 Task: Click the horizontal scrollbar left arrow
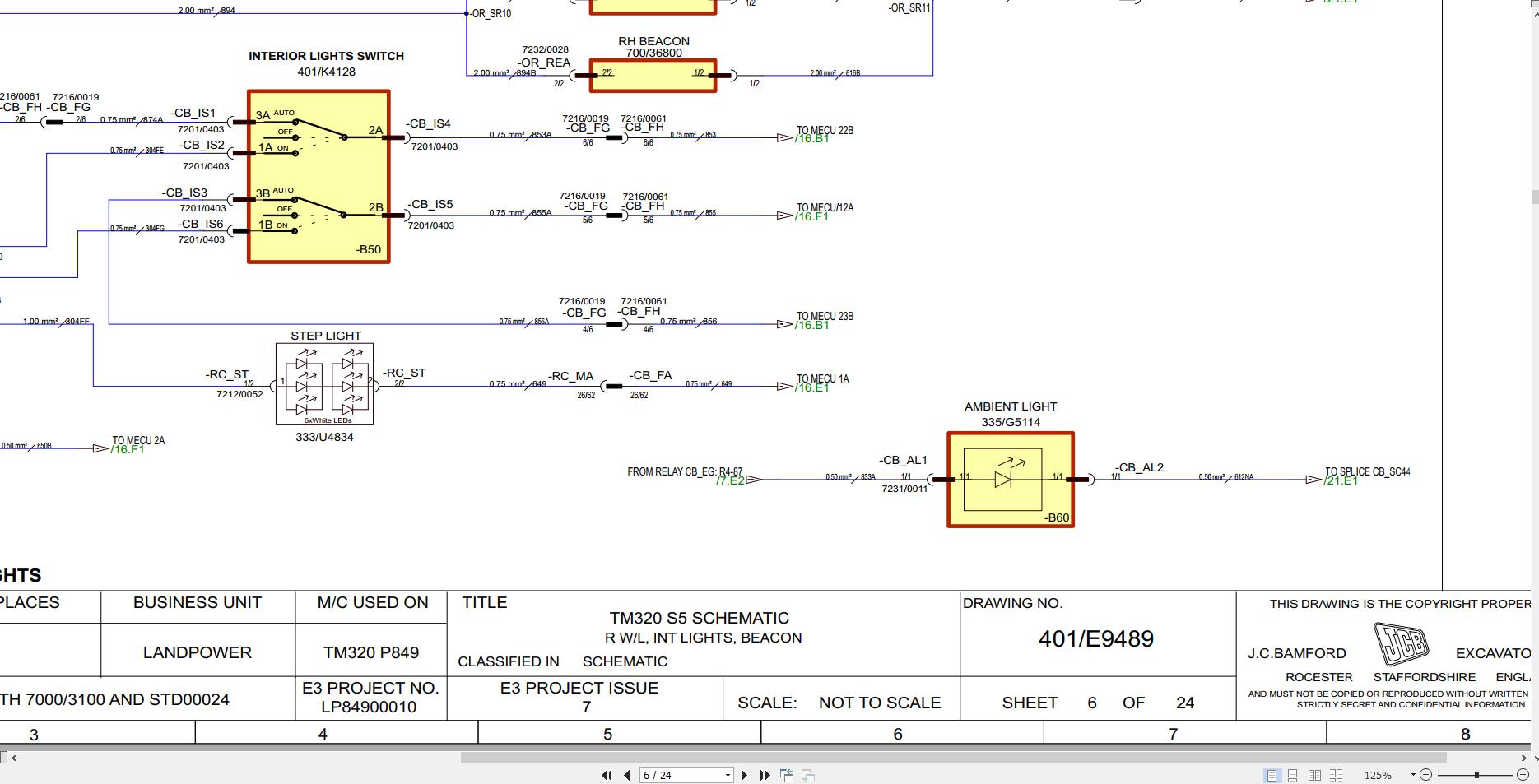[14, 758]
